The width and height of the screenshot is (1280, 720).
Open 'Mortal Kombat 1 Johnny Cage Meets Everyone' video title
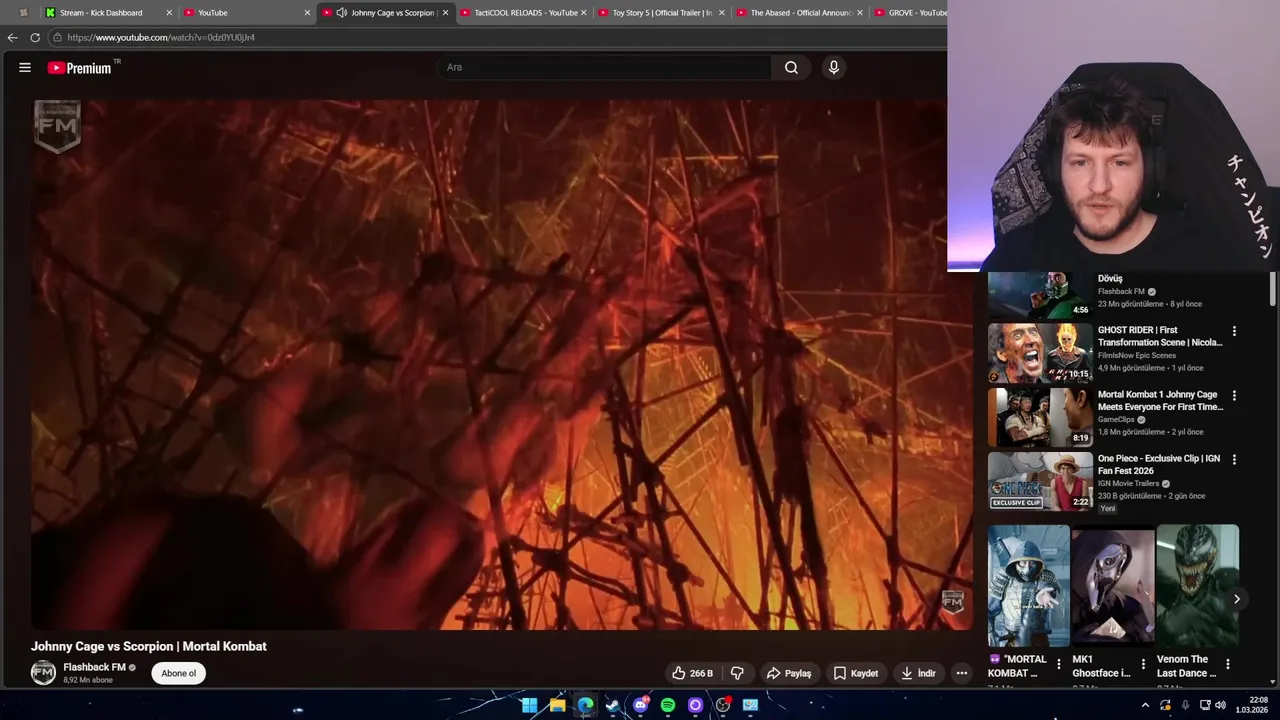point(1160,401)
